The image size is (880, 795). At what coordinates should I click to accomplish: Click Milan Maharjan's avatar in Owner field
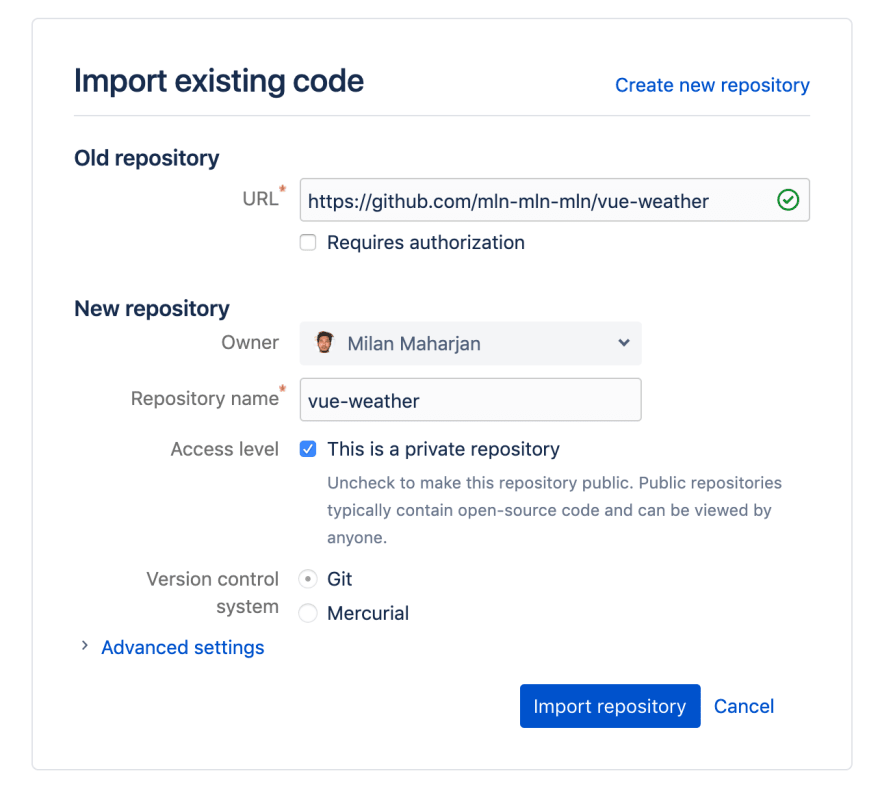click(324, 342)
